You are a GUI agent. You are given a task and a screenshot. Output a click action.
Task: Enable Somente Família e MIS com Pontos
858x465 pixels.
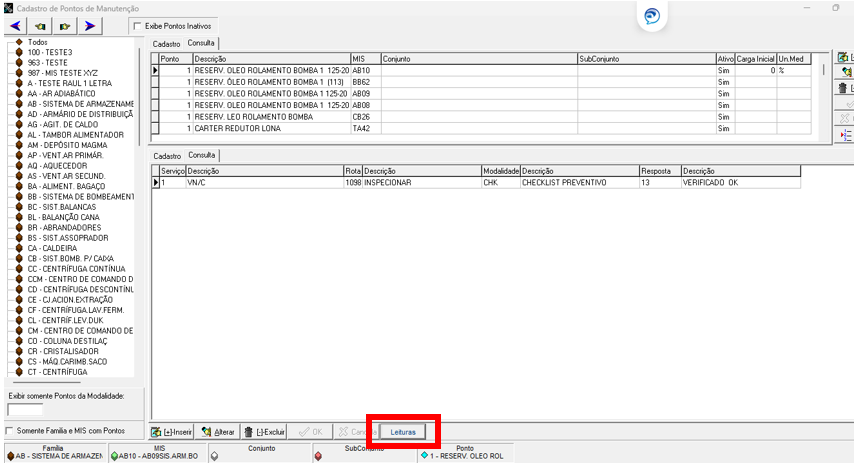pos(9,431)
